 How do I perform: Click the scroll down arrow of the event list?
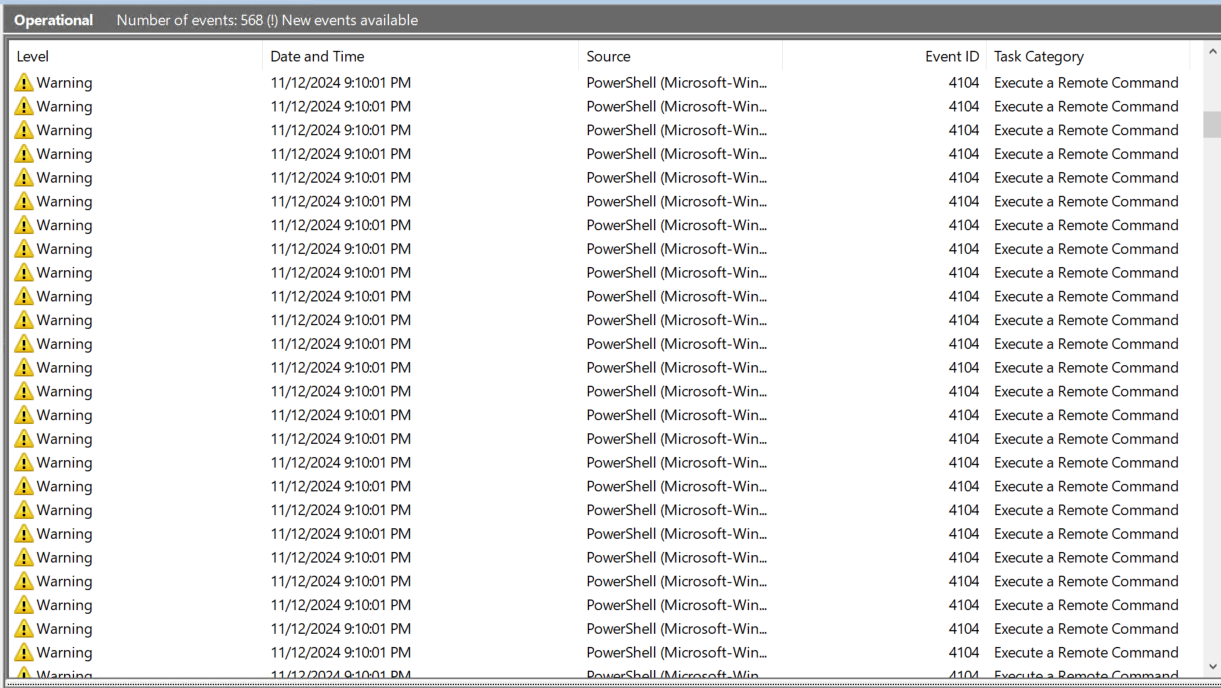[1212, 666]
